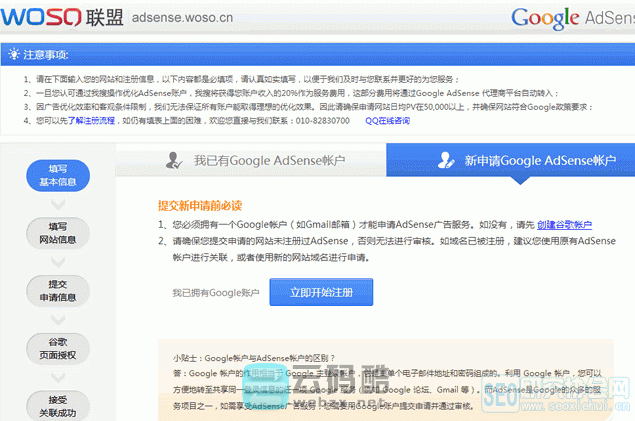Click the adsense.woso.cn address text
This screenshot has height=421, width=635.
tap(182, 18)
